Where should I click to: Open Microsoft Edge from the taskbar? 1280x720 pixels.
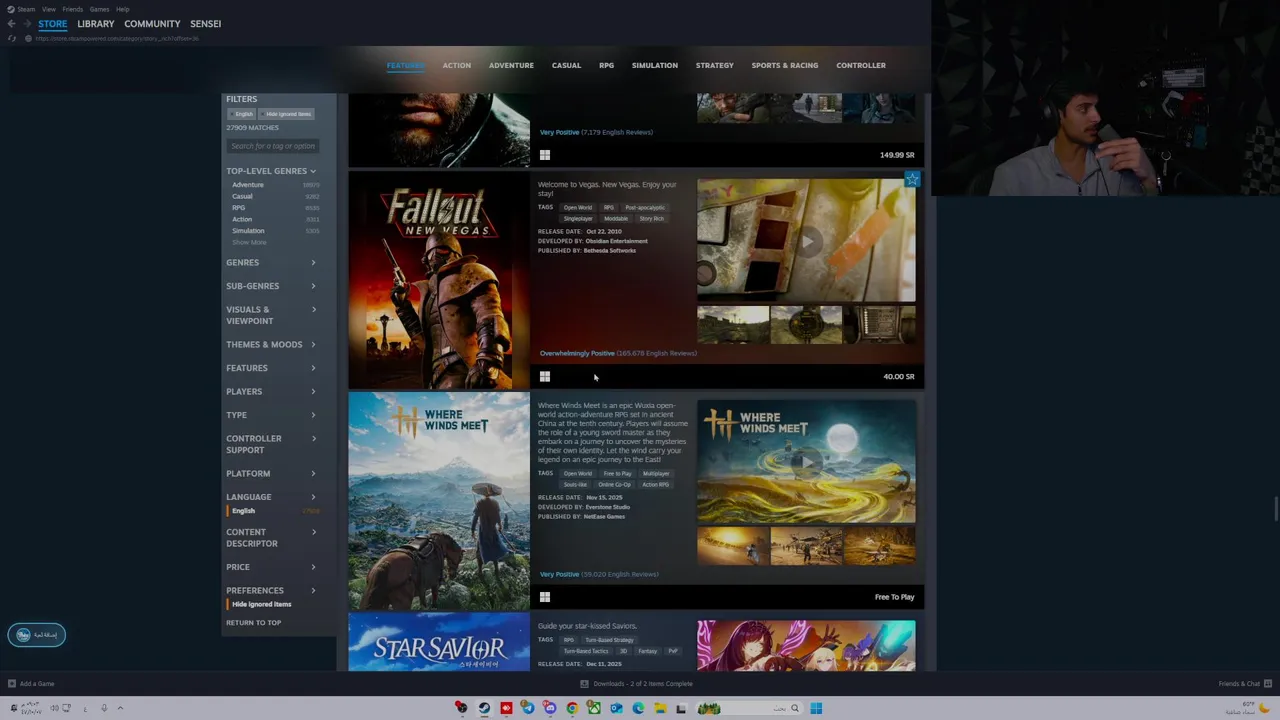(x=638, y=708)
